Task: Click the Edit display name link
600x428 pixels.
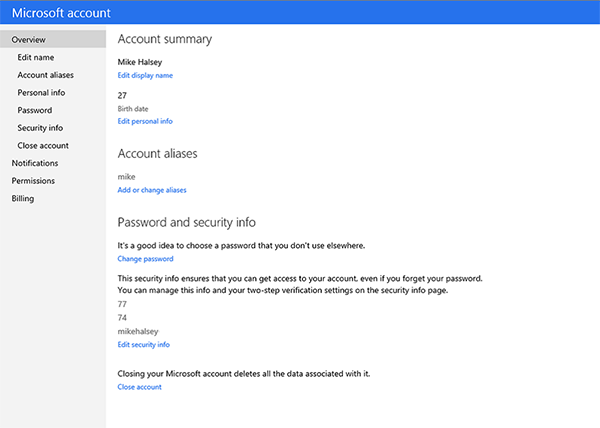Action: [145, 75]
